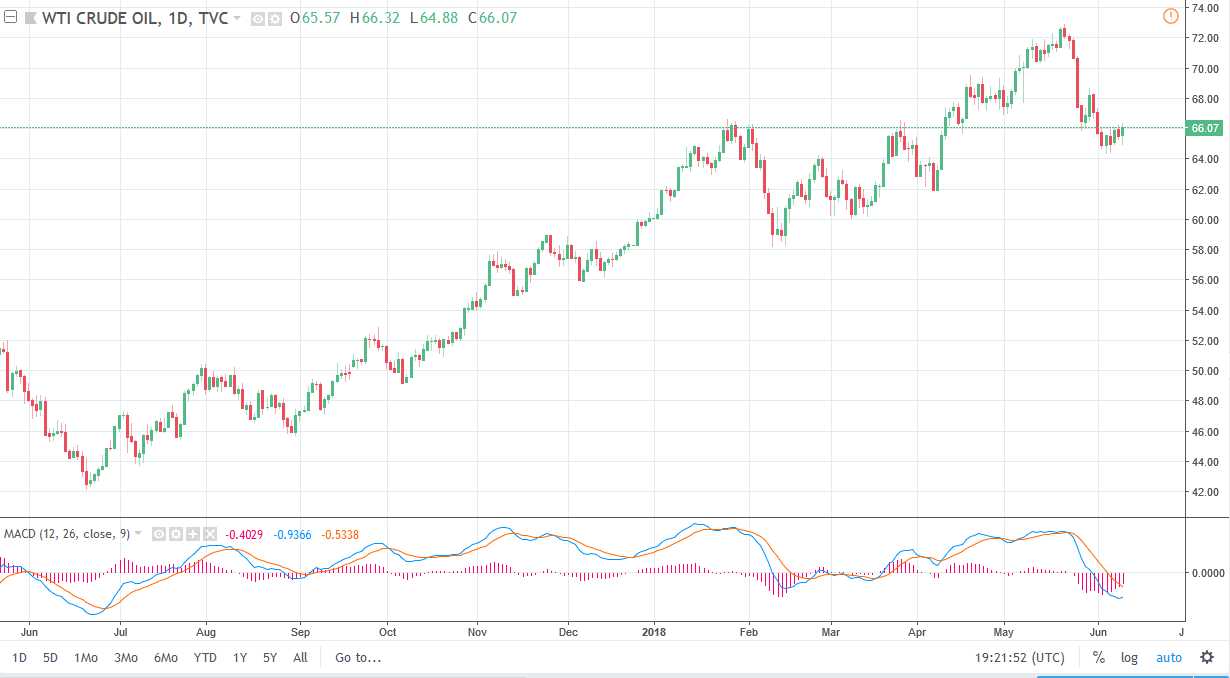Screen dimensions: 1230x678
Task: Remove the MACD indicator with its X icon
Action: click(x=211, y=535)
